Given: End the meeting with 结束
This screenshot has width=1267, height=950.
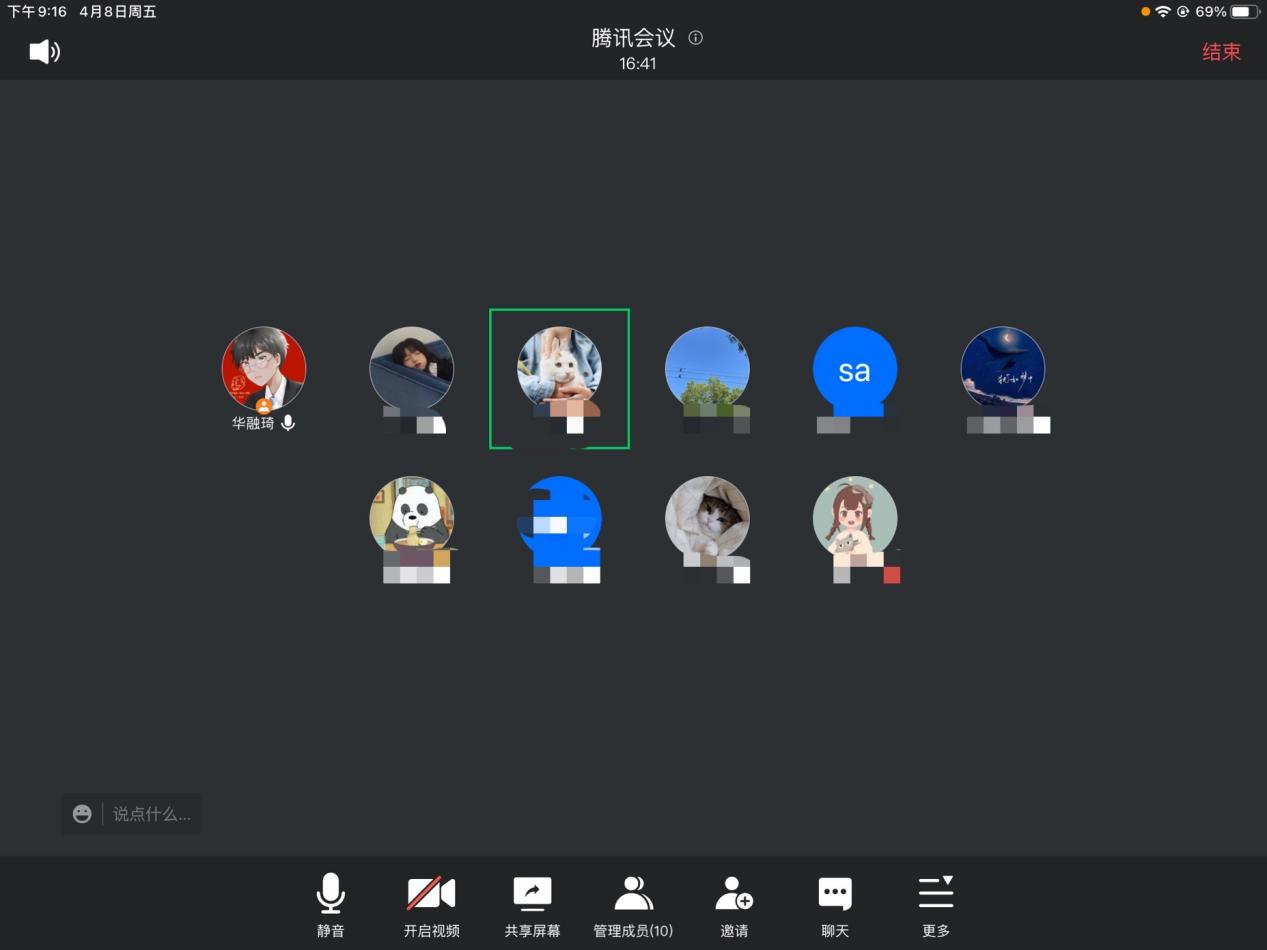Looking at the screenshot, I should click(x=1221, y=52).
